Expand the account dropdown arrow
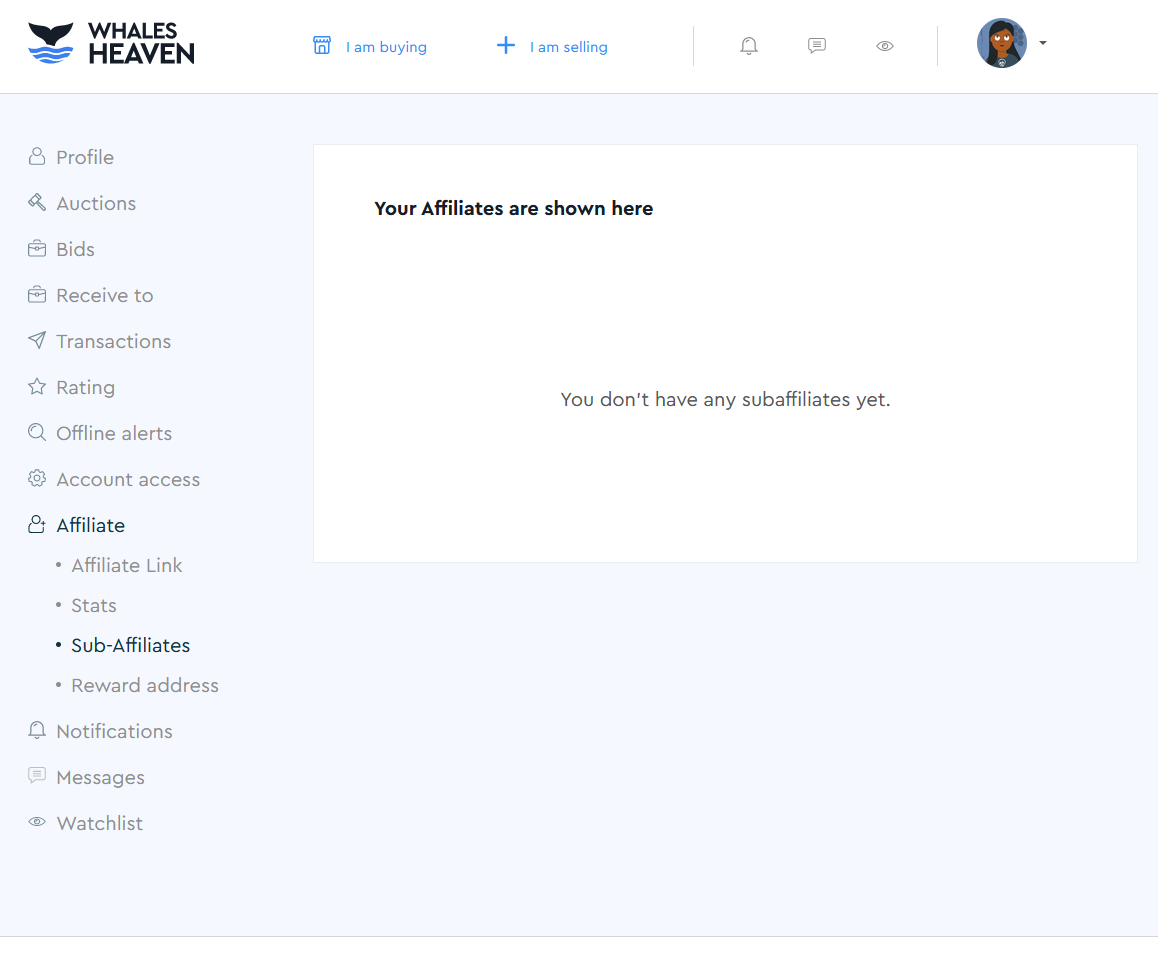1158x954 pixels. click(x=1043, y=43)
